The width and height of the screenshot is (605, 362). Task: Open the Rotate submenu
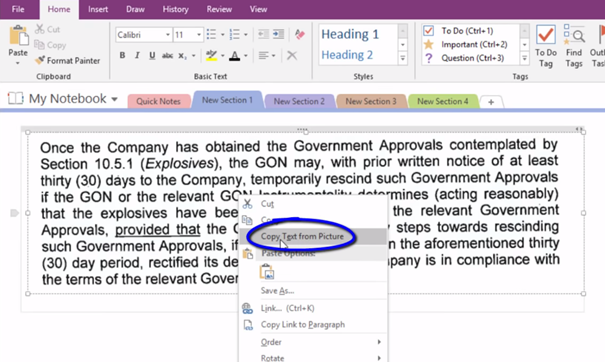pyautogui.click(x=313, y=358)
